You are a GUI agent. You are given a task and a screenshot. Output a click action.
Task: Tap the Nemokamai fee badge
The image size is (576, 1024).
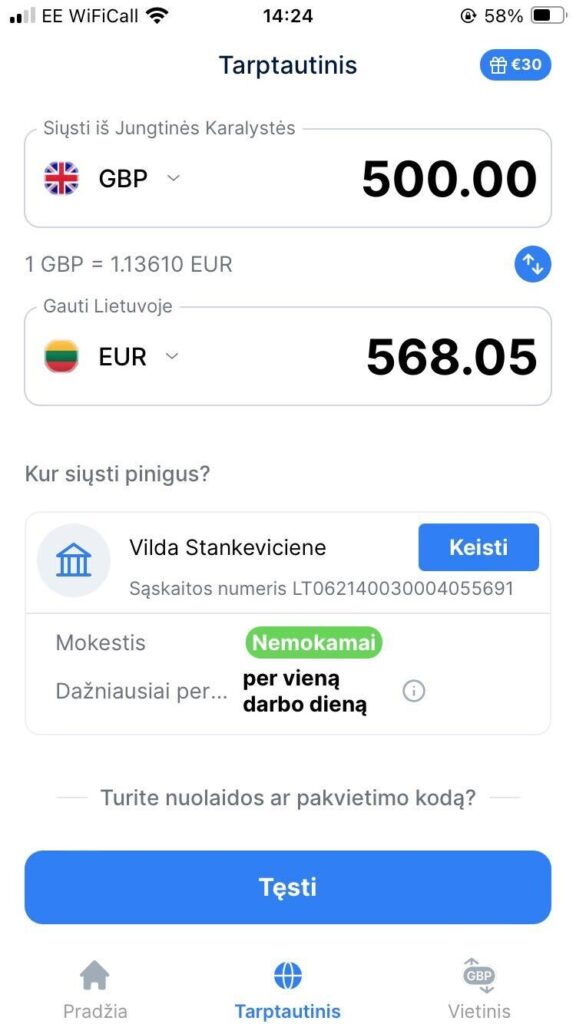pyautogui.click(x=313, y=643)
